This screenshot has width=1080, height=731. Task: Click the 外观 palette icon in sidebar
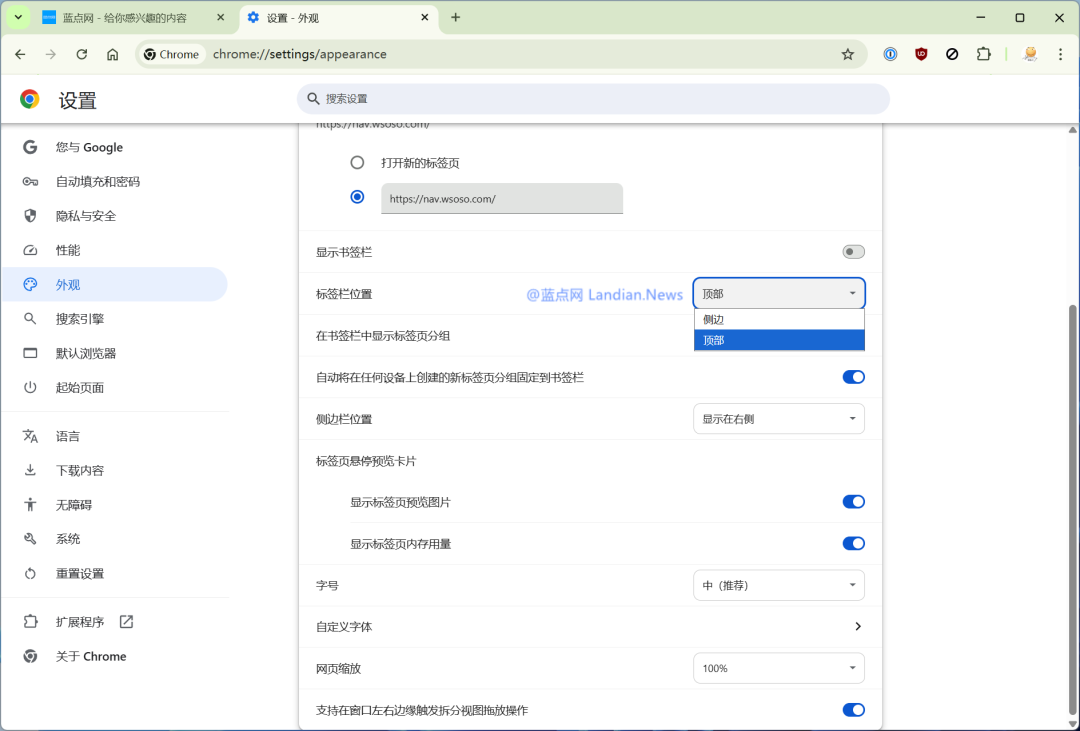tap(30, 284)
